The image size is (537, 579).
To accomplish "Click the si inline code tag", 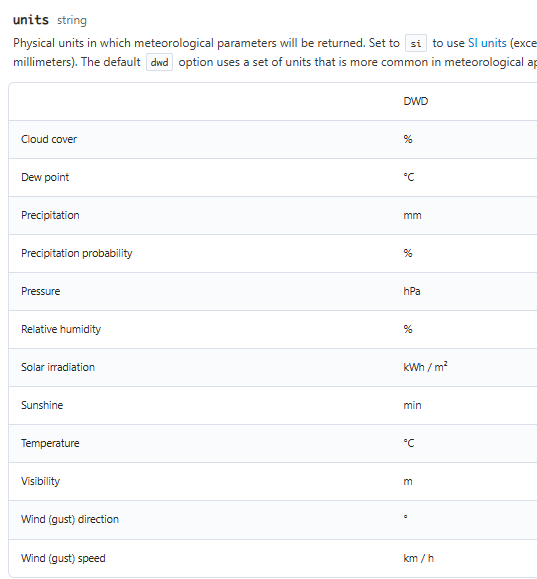I will [416, 43].
